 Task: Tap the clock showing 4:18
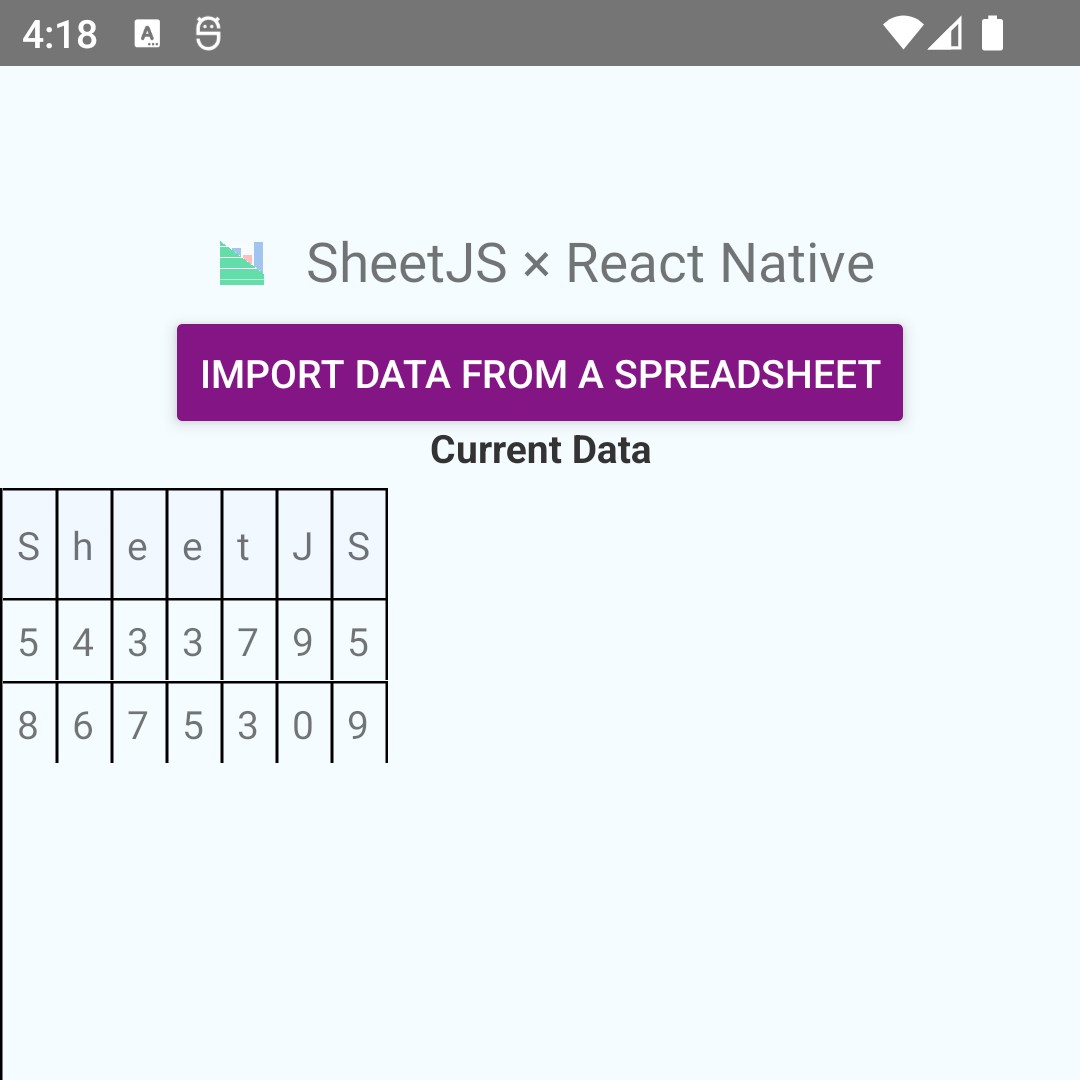pyautogui.click(x=57, y=33)
